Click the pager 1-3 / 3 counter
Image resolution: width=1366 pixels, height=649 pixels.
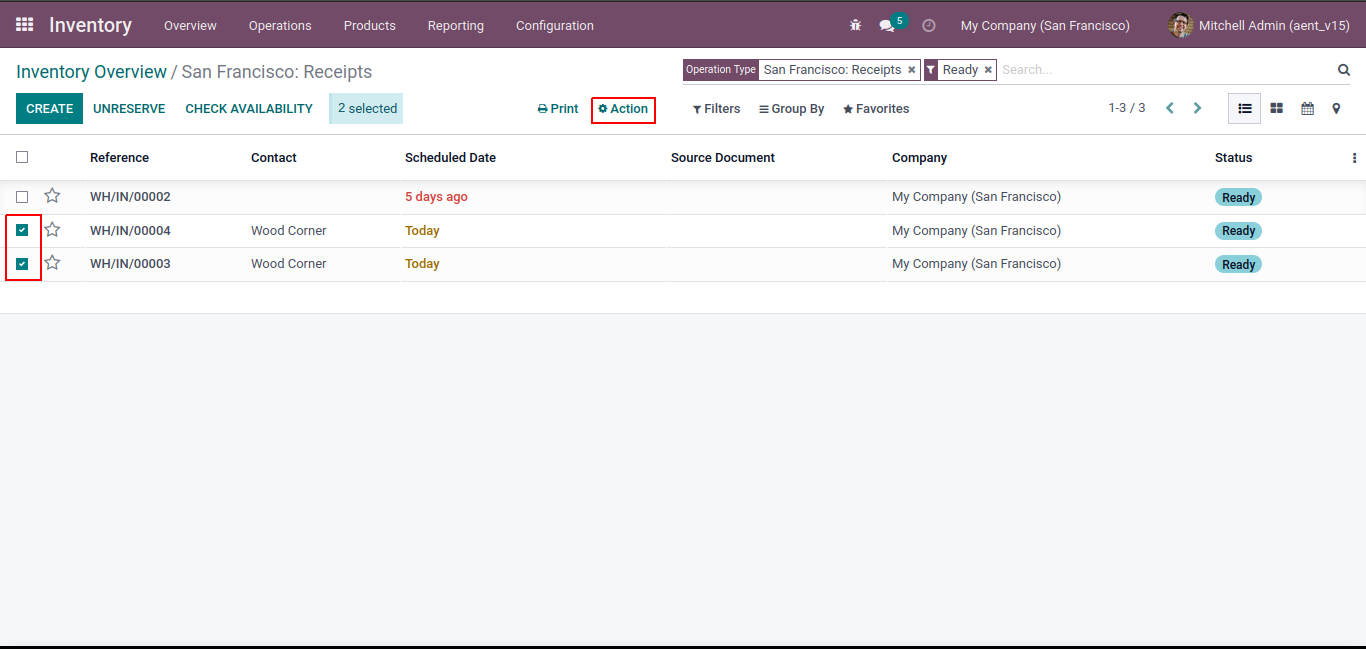point(1127,108)
